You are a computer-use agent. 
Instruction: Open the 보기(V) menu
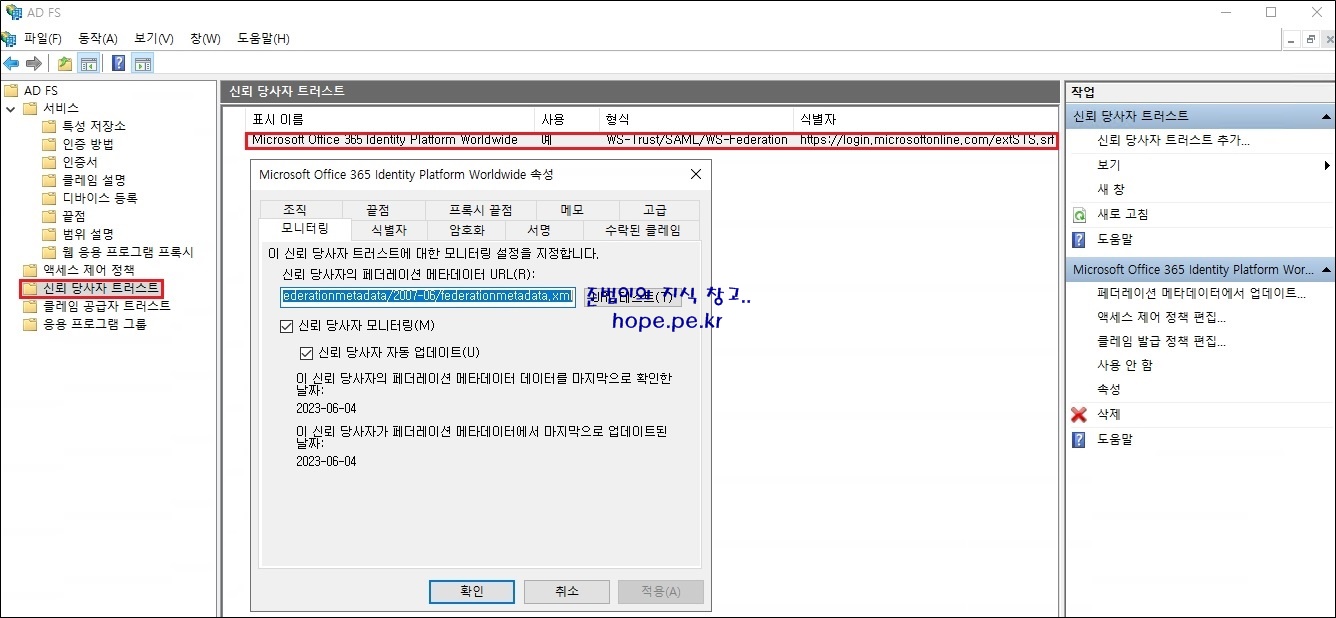(153, 38)
